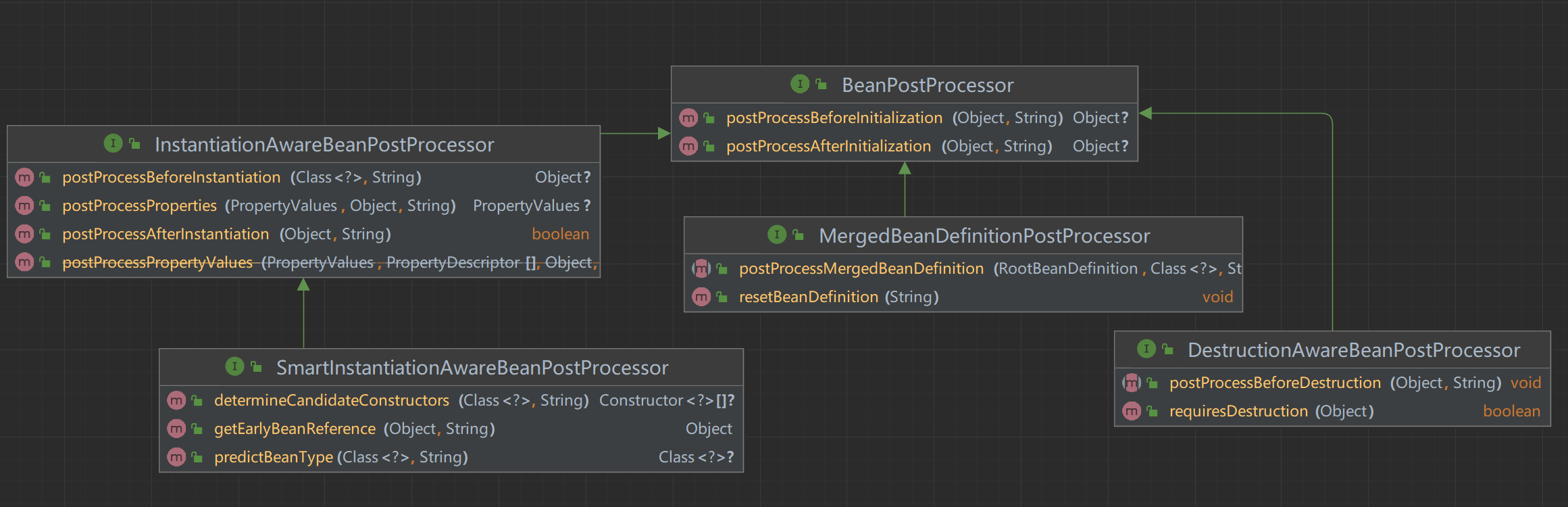Click the method icon of getEarlyBeanReference
Image resolution: width=1568 pixels, height=507 pixels.
(x=176, y=429)
